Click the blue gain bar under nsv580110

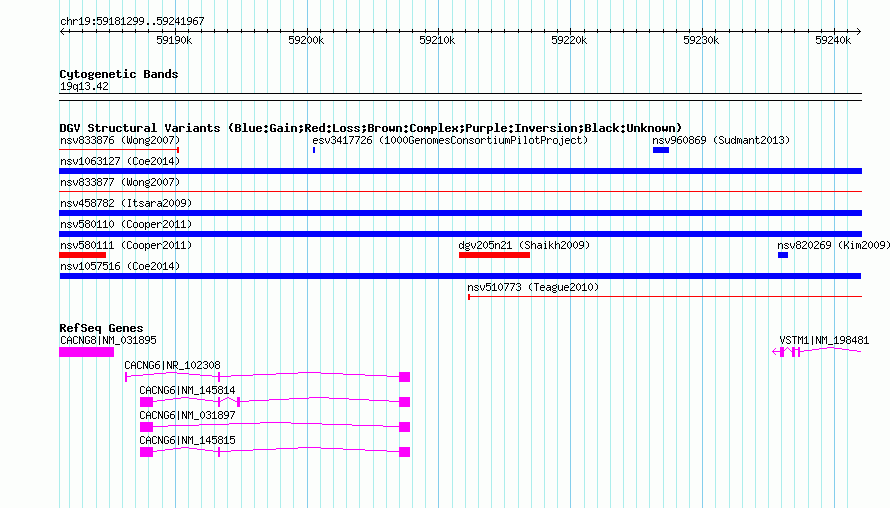click(x=460, y=234)
